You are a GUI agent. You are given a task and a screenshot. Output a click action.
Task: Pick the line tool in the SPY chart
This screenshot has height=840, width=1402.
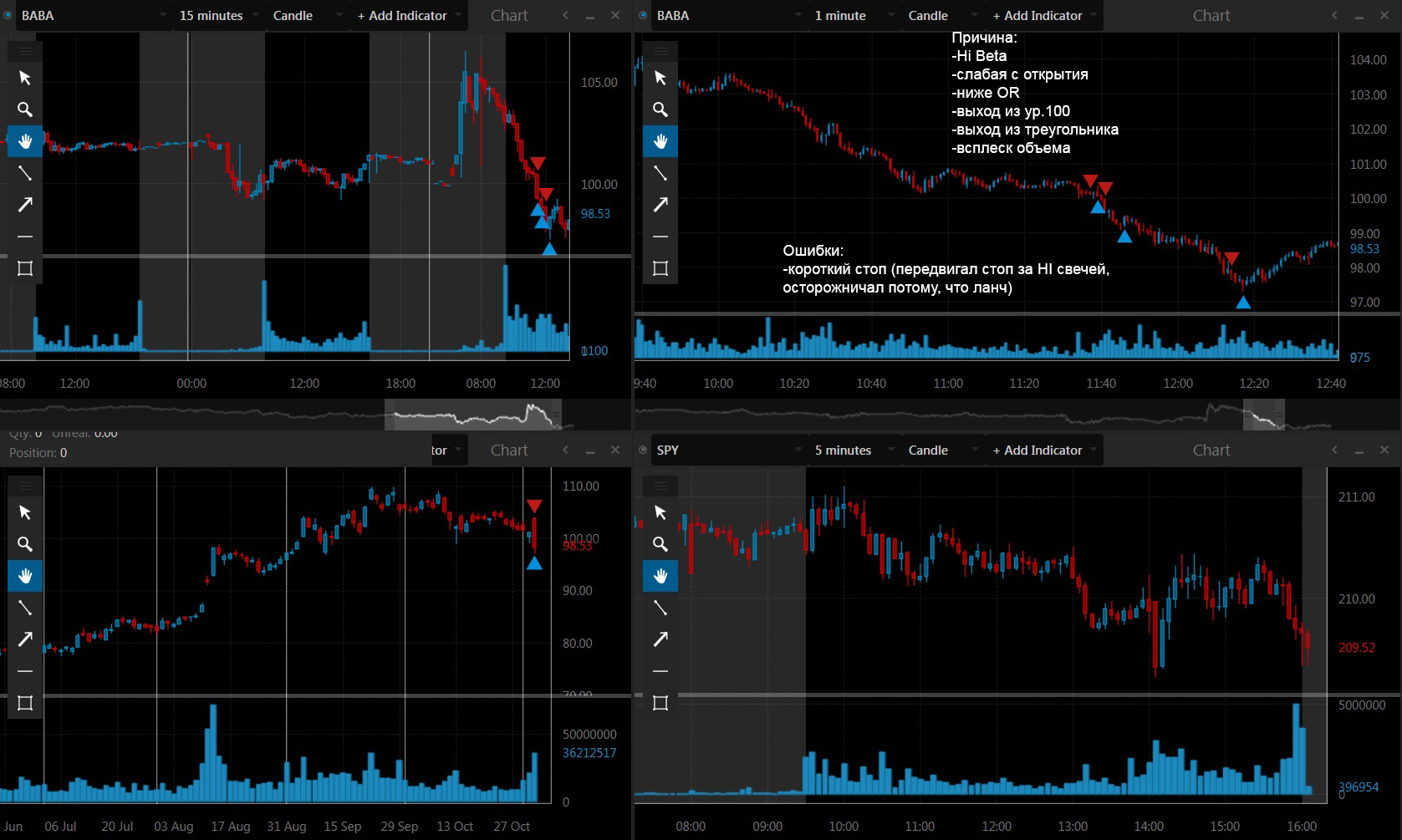[x=660, y=608]
